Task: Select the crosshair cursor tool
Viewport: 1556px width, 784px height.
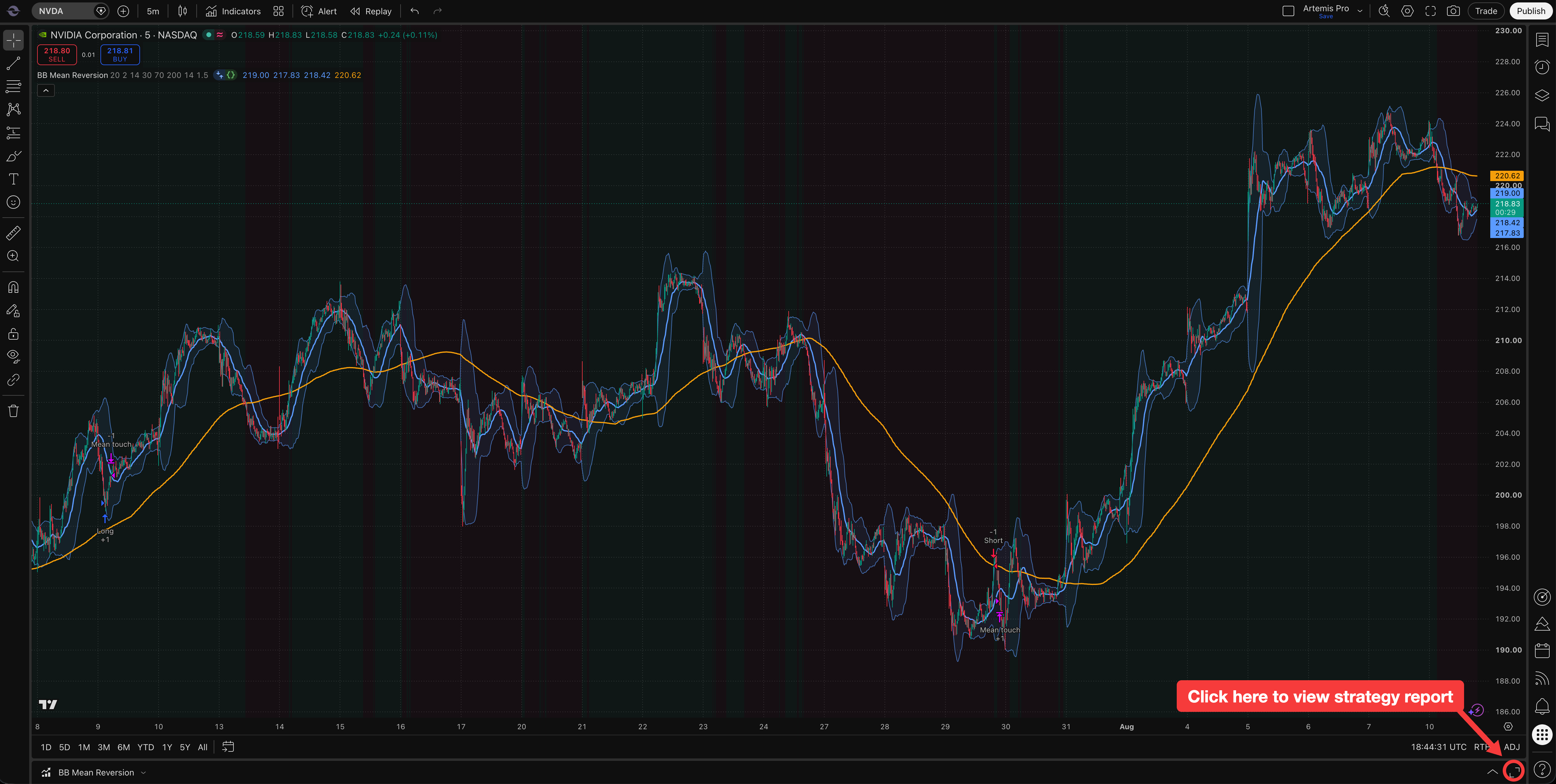Action: click(x=13, y=40)
